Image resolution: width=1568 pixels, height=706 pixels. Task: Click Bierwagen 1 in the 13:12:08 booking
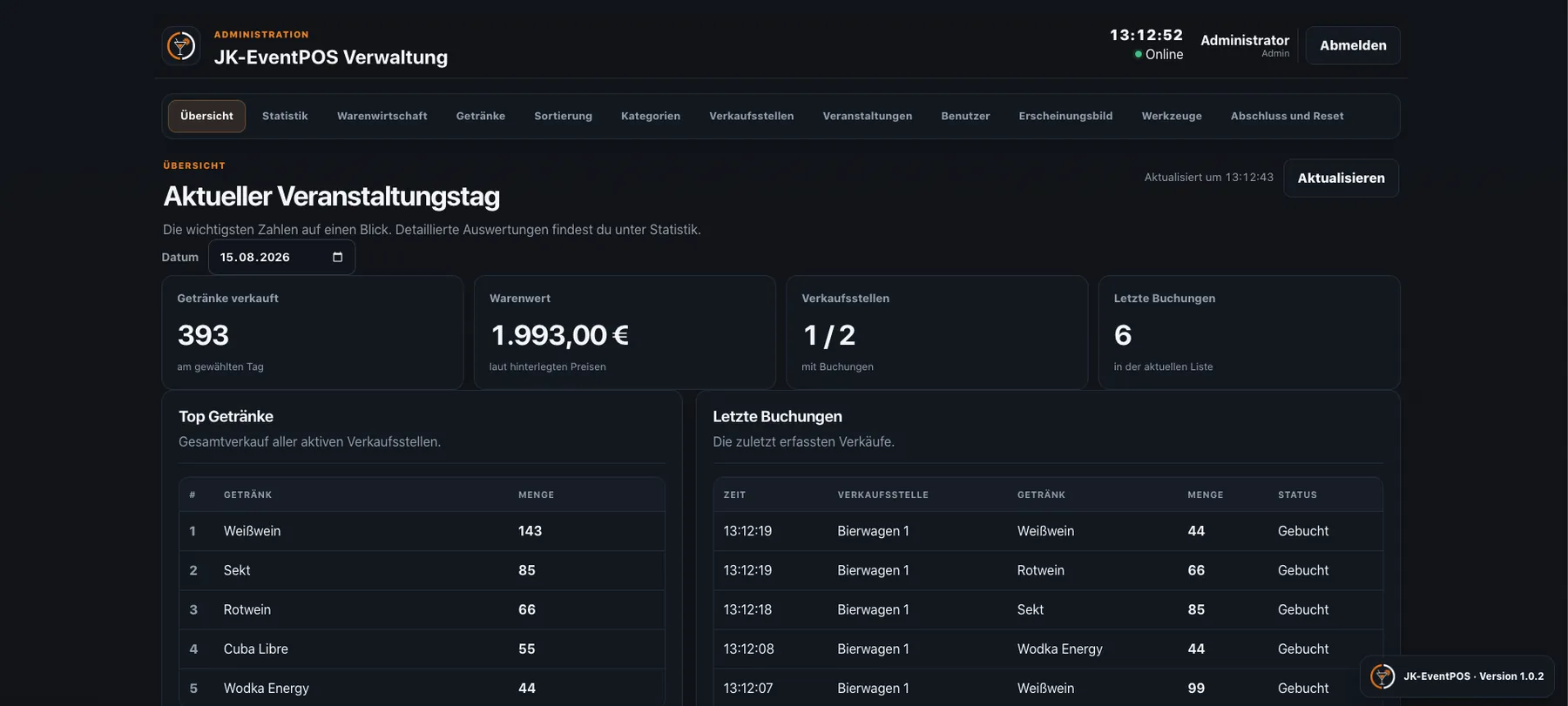[873, 649]
